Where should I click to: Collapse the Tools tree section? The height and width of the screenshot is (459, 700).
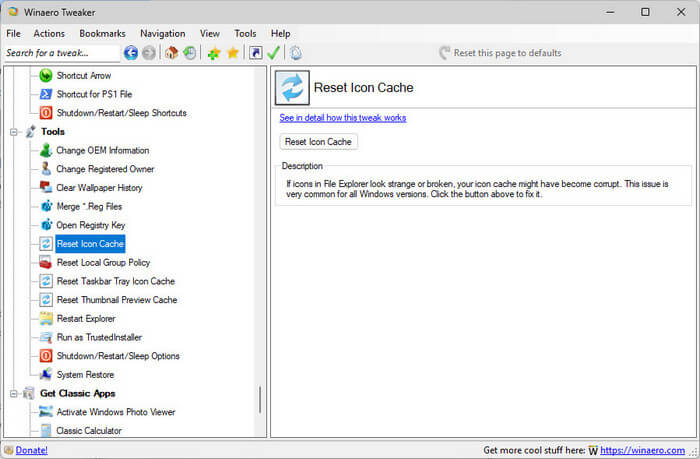click(x=14, y=132)
